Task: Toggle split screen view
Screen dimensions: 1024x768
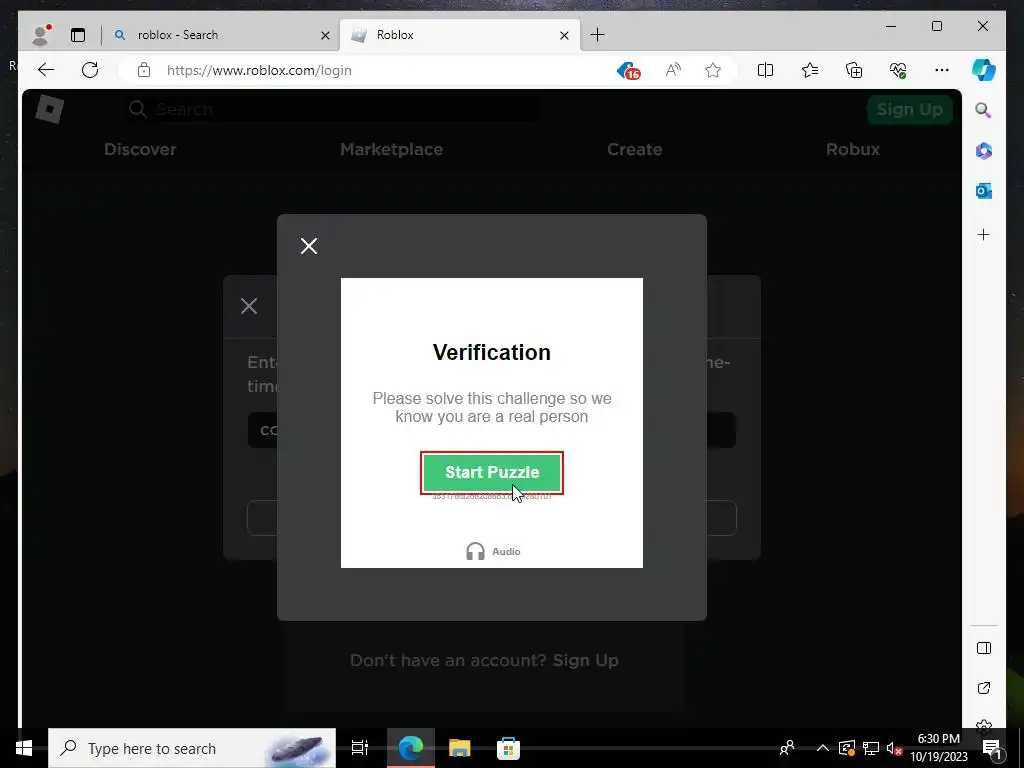Action: tap(765, 70)
